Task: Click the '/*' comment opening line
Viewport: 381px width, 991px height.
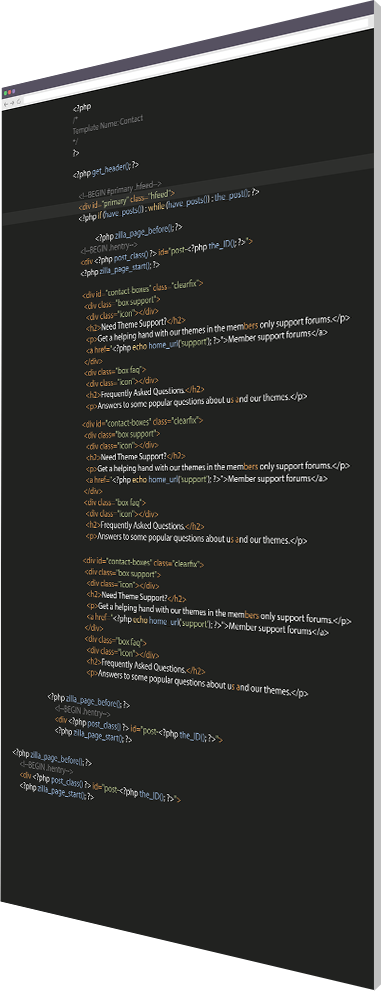Action: coord(75,119)
